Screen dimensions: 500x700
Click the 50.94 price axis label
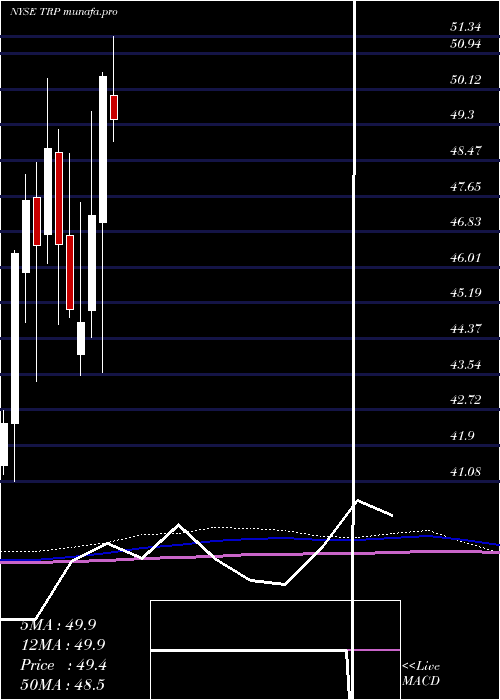click(x=466, y=44)
